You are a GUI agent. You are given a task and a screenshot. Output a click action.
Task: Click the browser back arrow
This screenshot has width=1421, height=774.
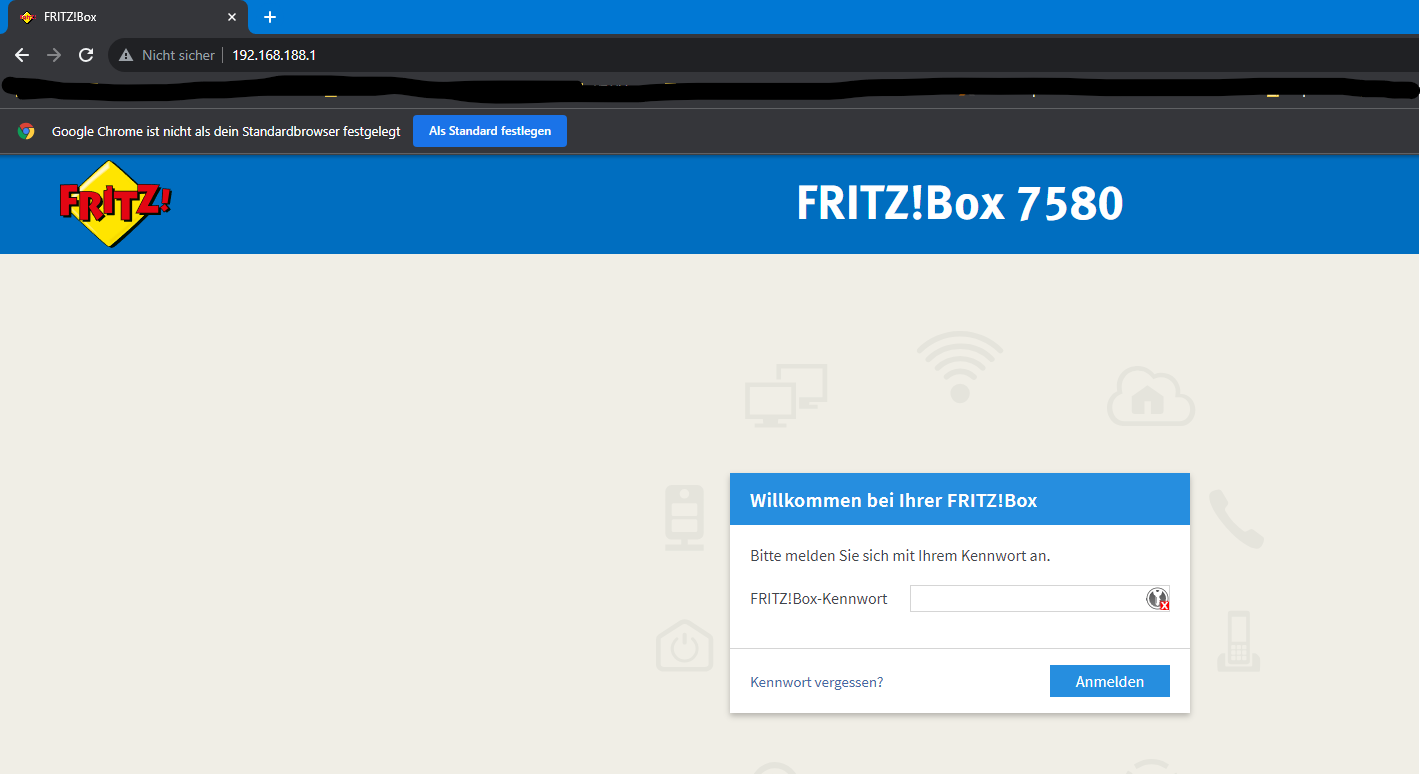(22, 55)
